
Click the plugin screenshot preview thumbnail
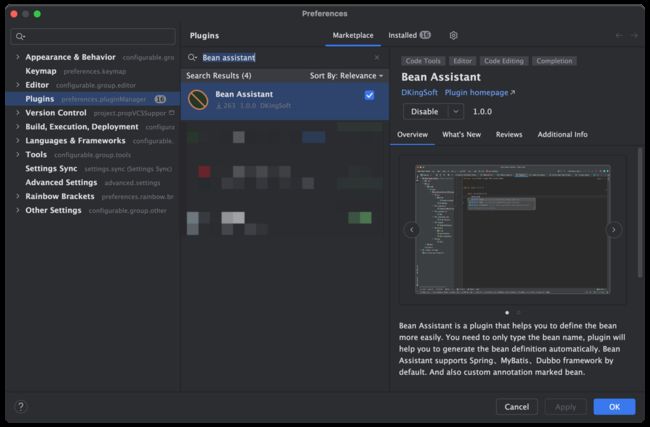coord(513,229)
